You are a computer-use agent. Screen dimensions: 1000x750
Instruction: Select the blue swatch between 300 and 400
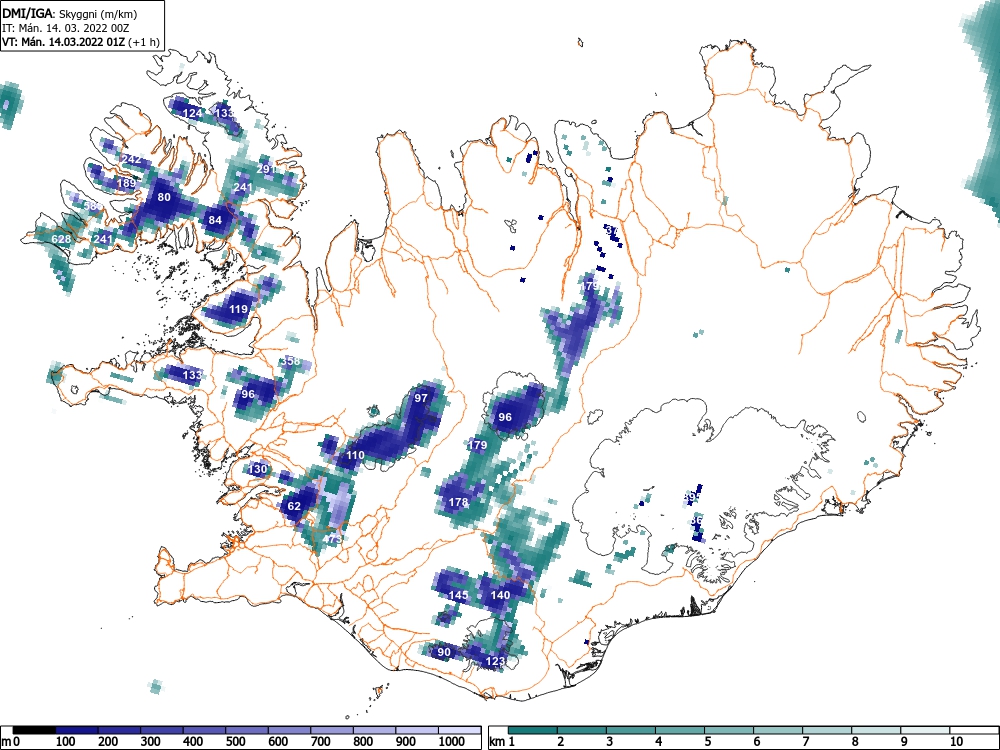[162, 730]
